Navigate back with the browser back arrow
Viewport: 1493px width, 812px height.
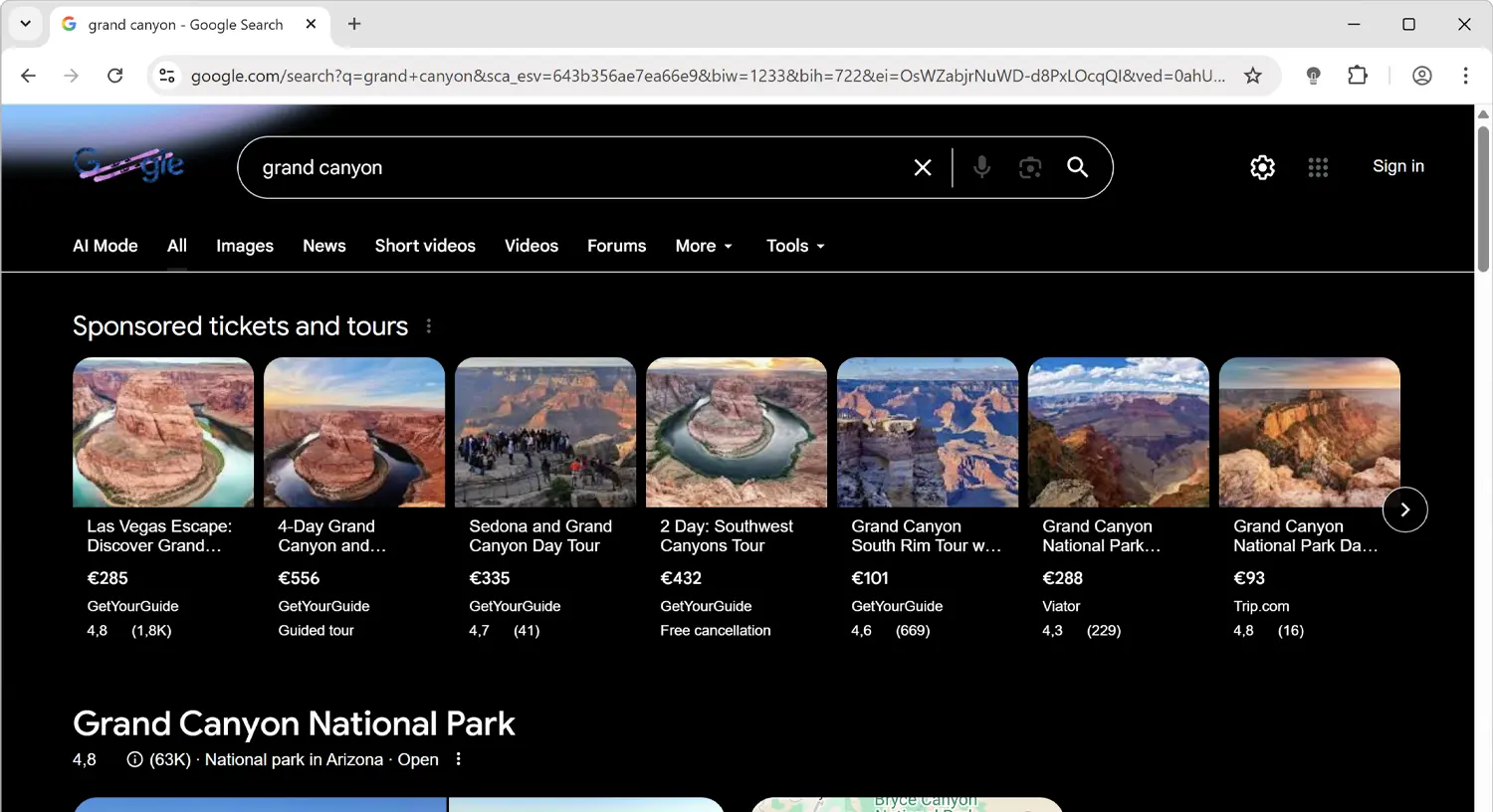(27, 75)
